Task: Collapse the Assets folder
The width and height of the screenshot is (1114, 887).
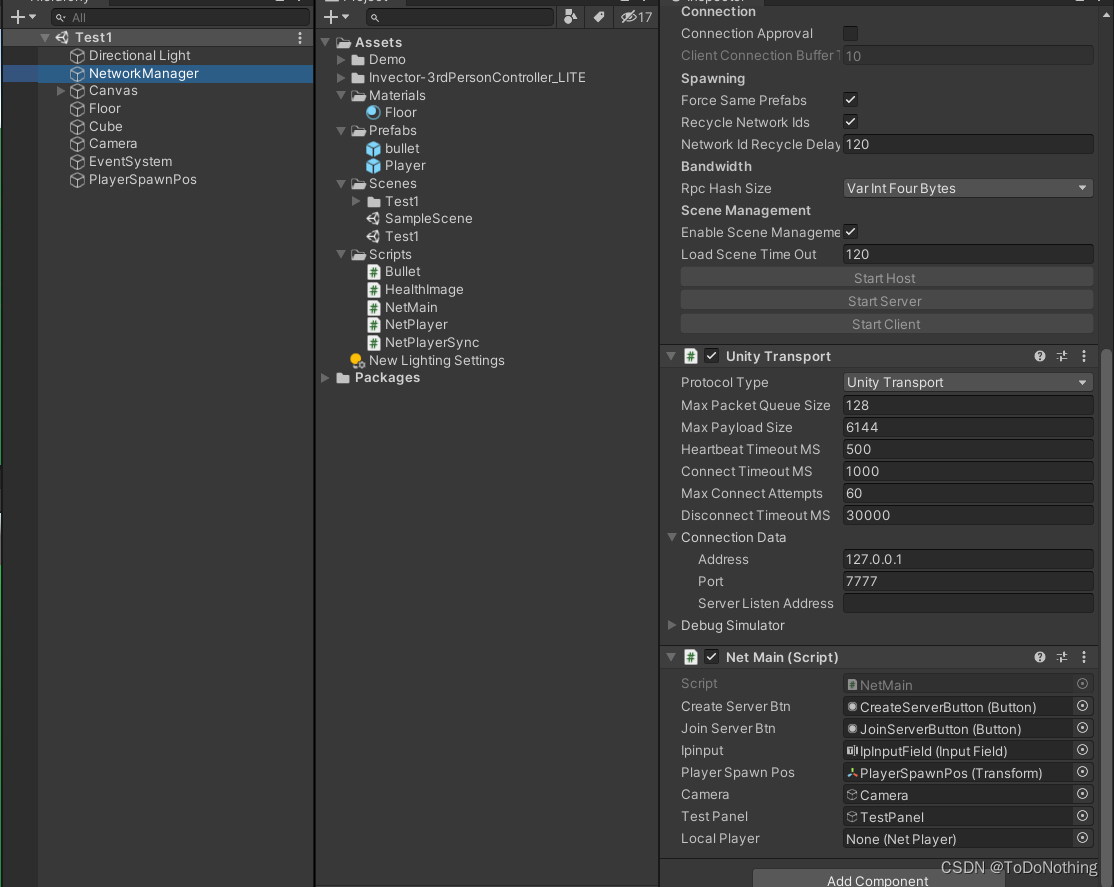Action: (x=325, y=43)
